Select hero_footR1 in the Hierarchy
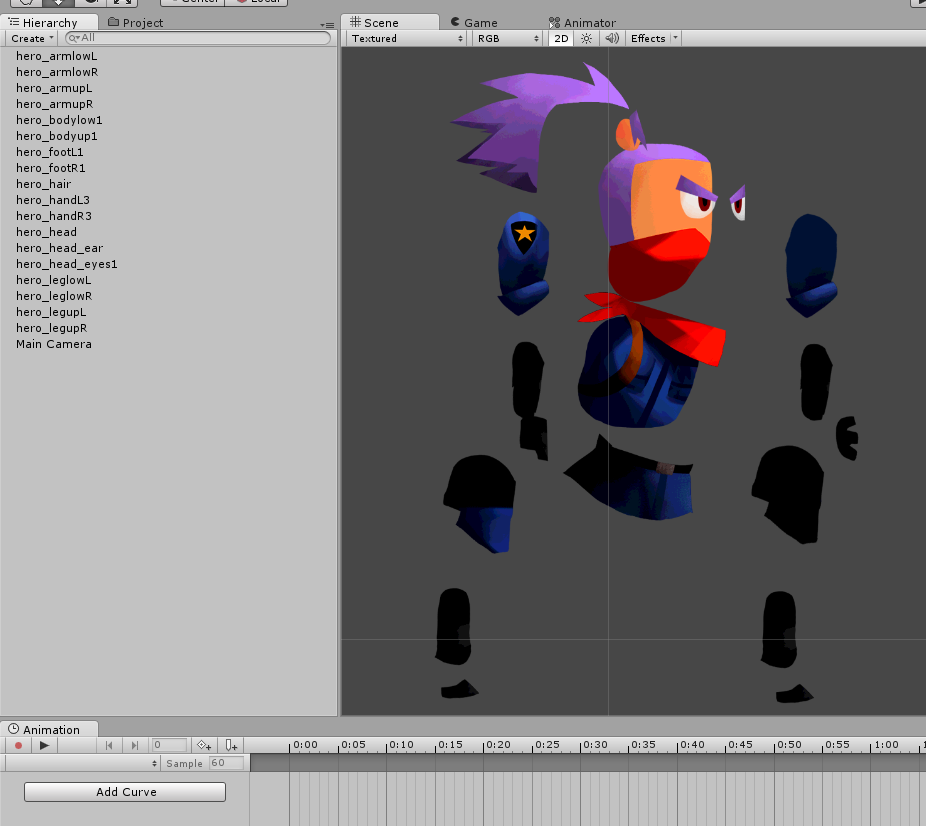Viewport: 926px width, 826px height. [51, 168]
